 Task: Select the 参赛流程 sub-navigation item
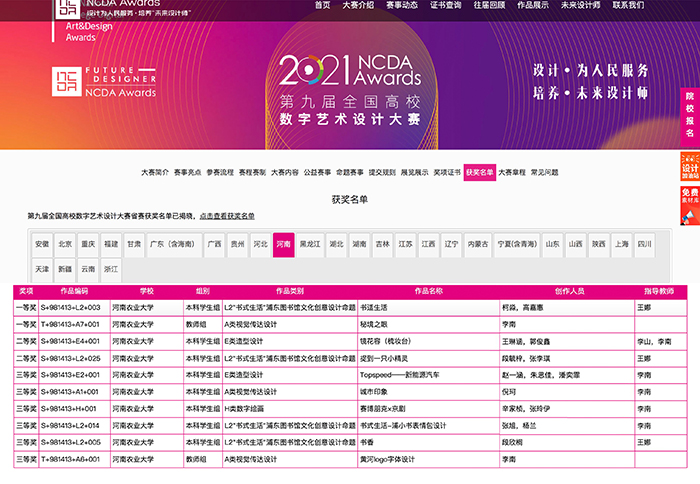coord(220,172)
